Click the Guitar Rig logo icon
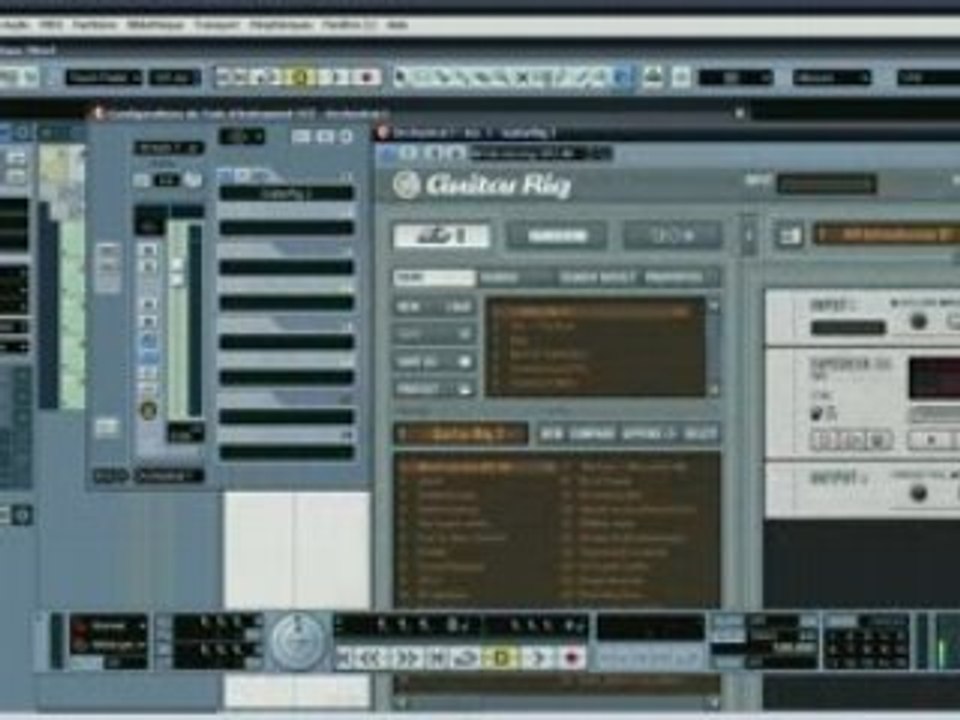This screenshot has width=960, height=720. (x=406, y=185)
